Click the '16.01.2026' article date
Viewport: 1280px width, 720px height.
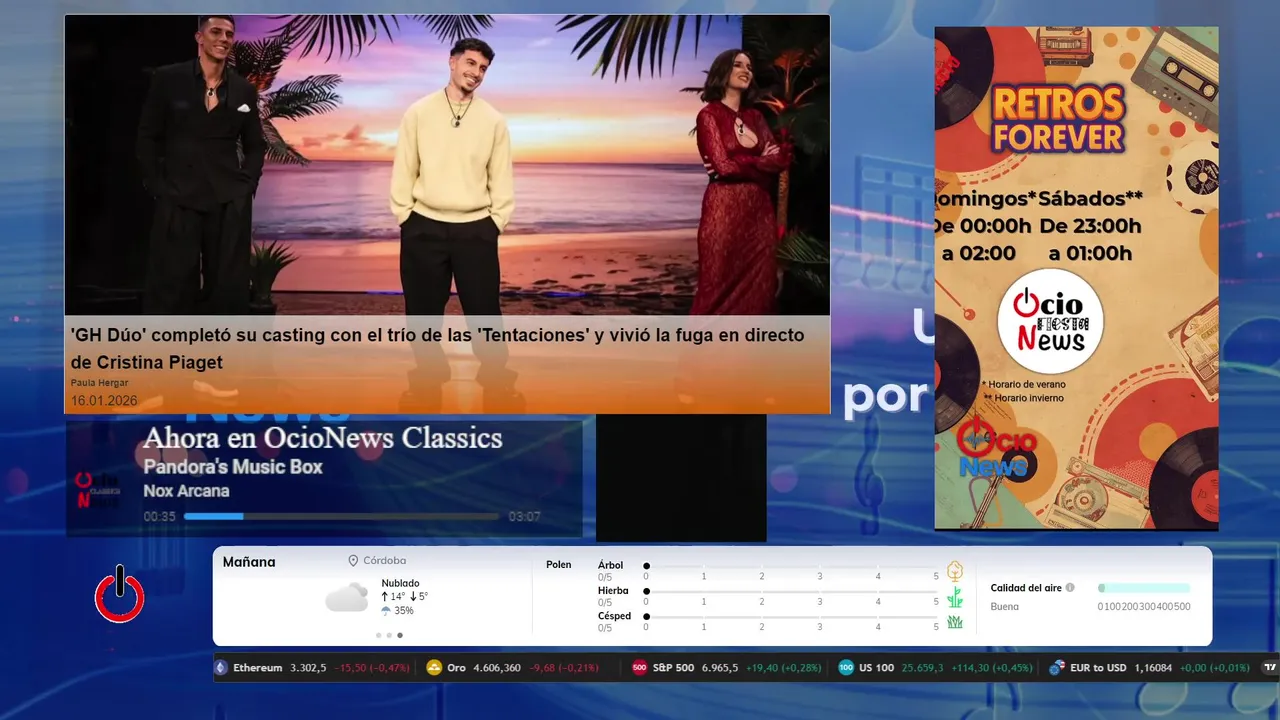(104, 401)
